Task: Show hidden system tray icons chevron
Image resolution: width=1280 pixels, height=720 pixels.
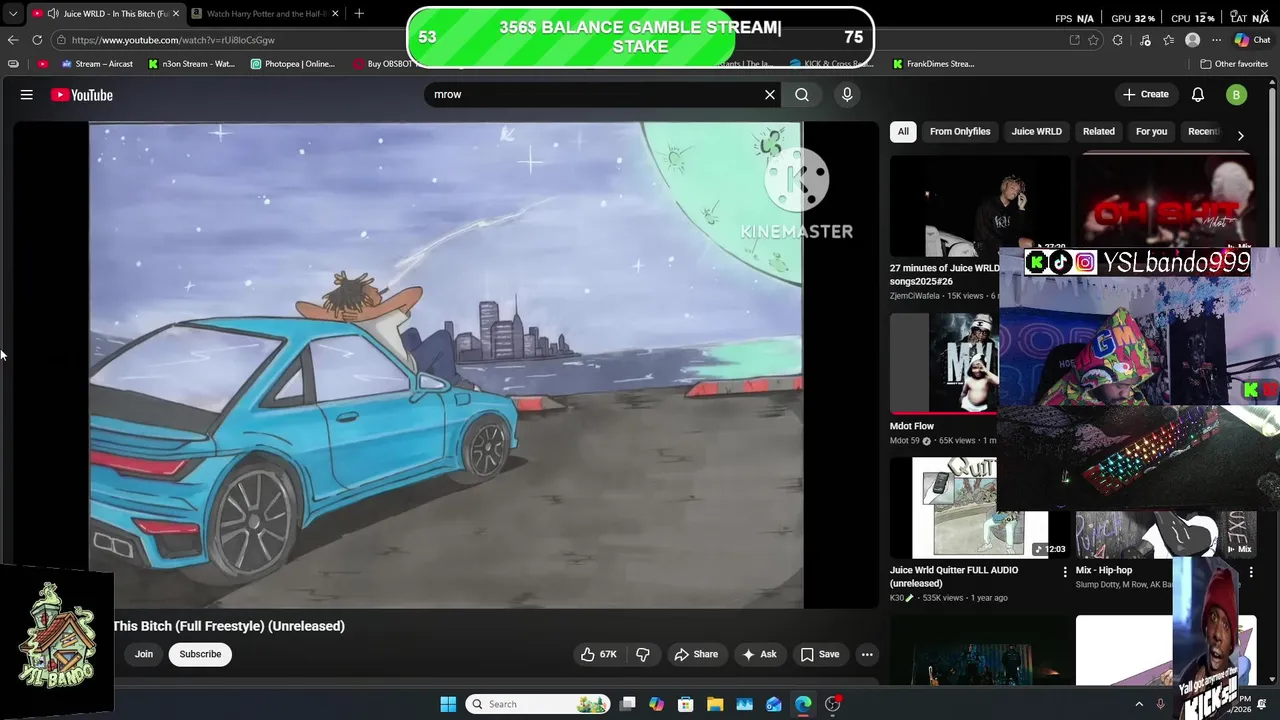Action: 1138,704
